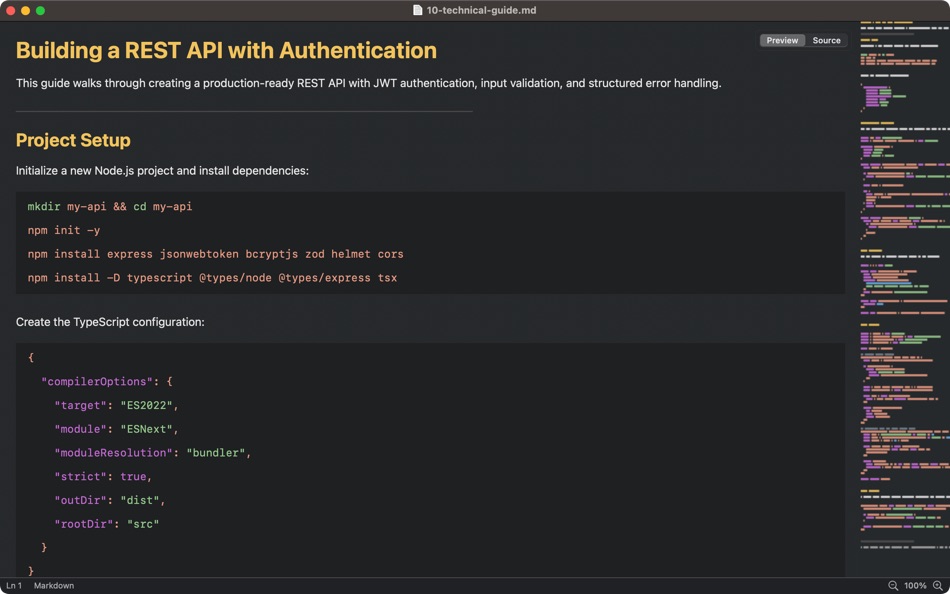Click the 100% zoom level label
The width and height of the screenshot is (950, 594).
pyautogui.click(x=915, y=586)
